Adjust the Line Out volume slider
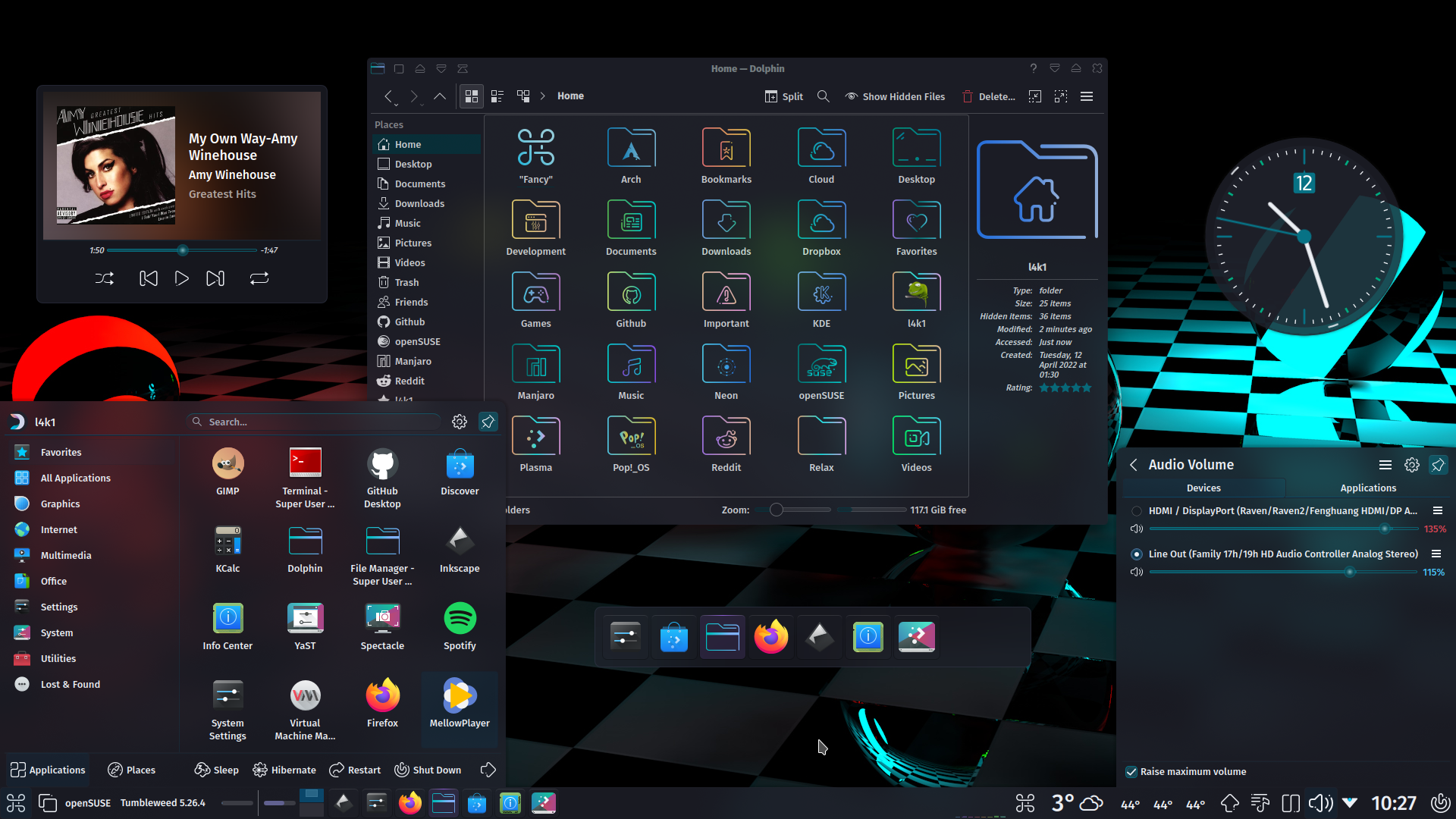This screenshot has height=819, width=1456. point(1349,572)
